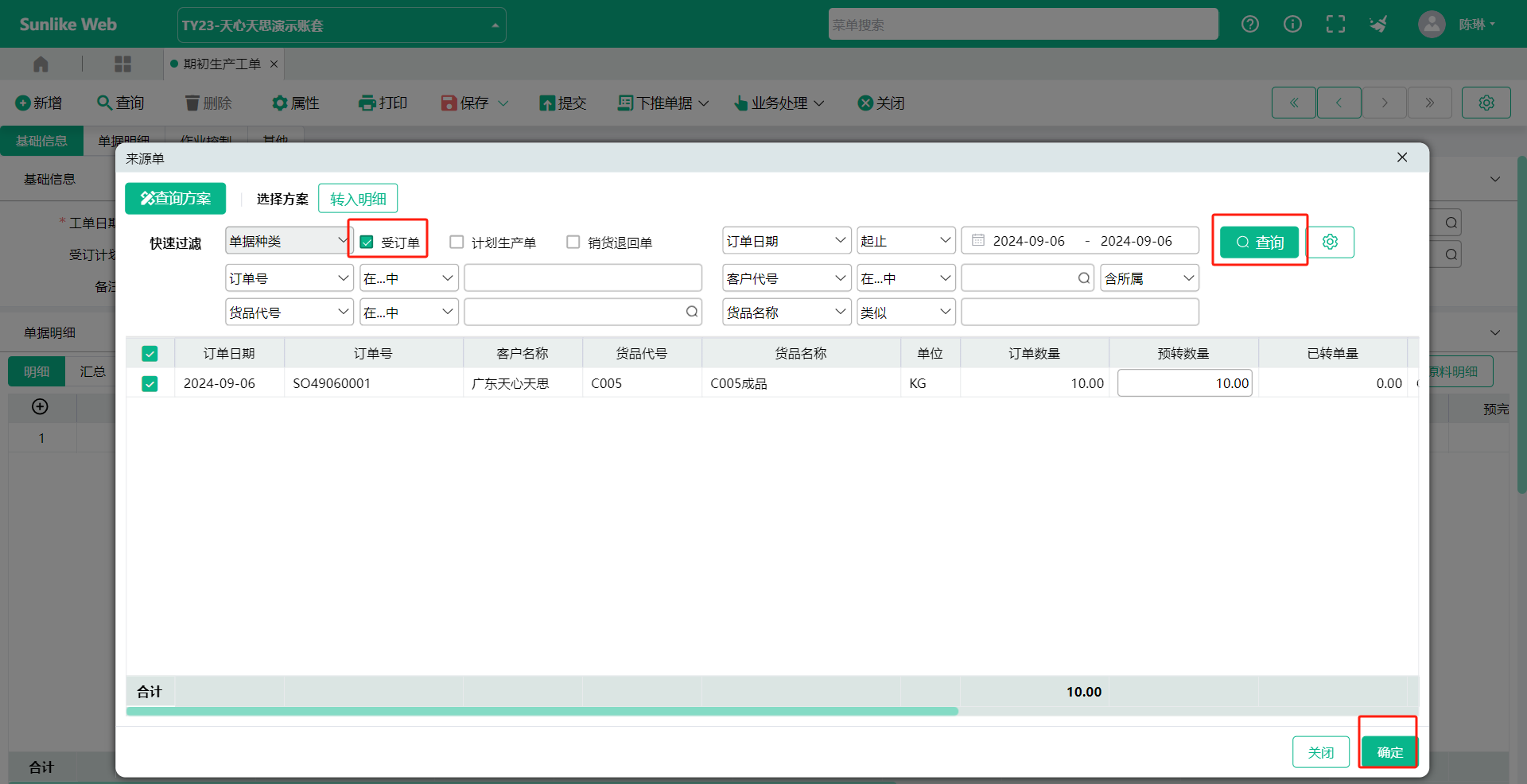Open the apps grid icon
1527x784 pixels.
122,64
